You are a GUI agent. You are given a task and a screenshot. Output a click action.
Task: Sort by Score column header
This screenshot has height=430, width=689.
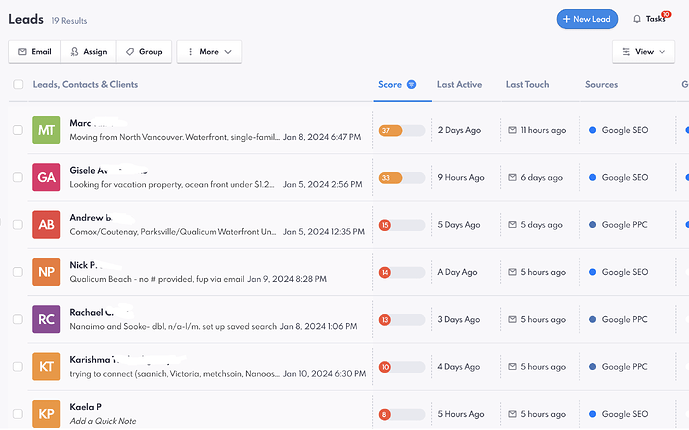point(390,84)
